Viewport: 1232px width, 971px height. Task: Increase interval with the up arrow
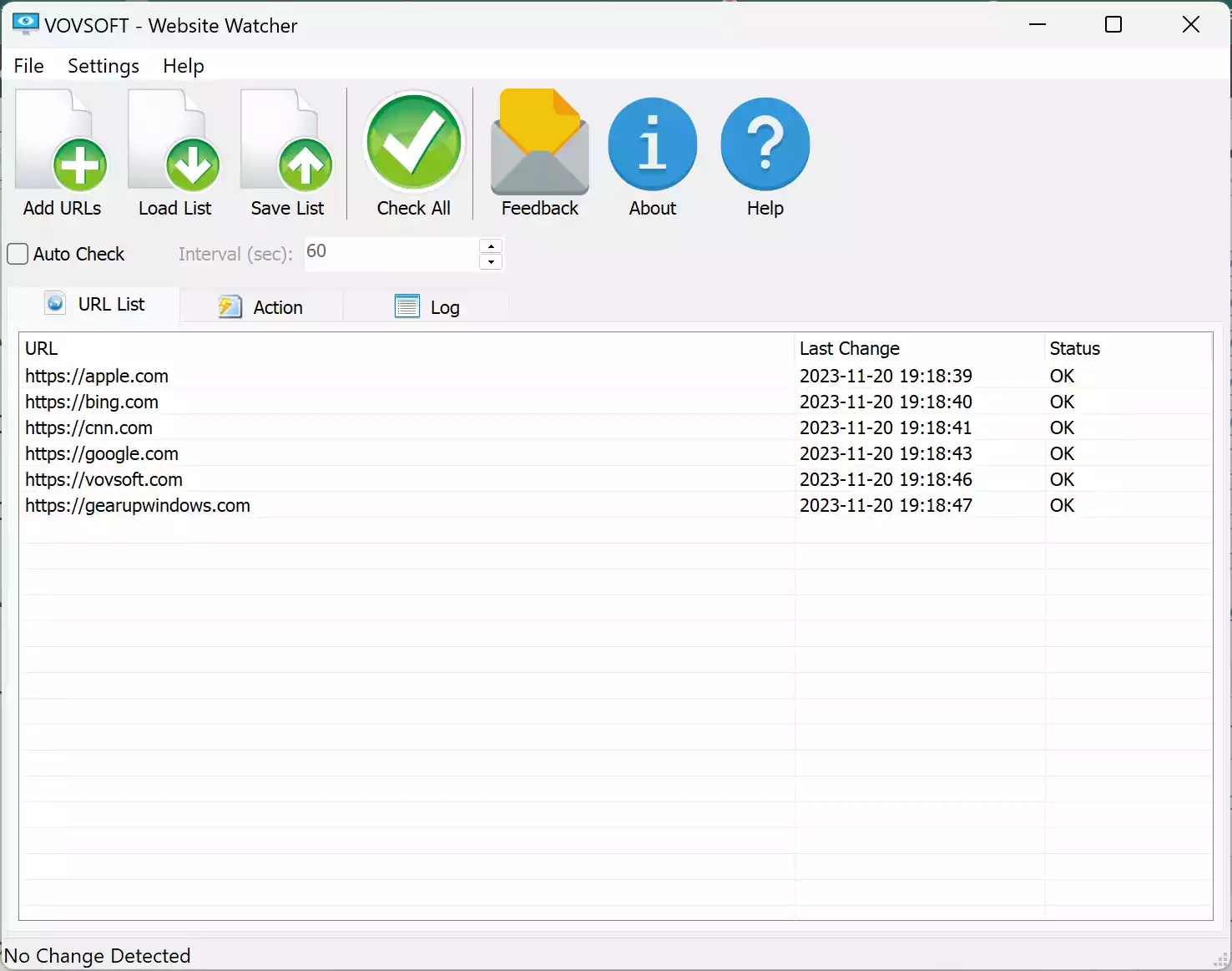click(x=491, y=246)
